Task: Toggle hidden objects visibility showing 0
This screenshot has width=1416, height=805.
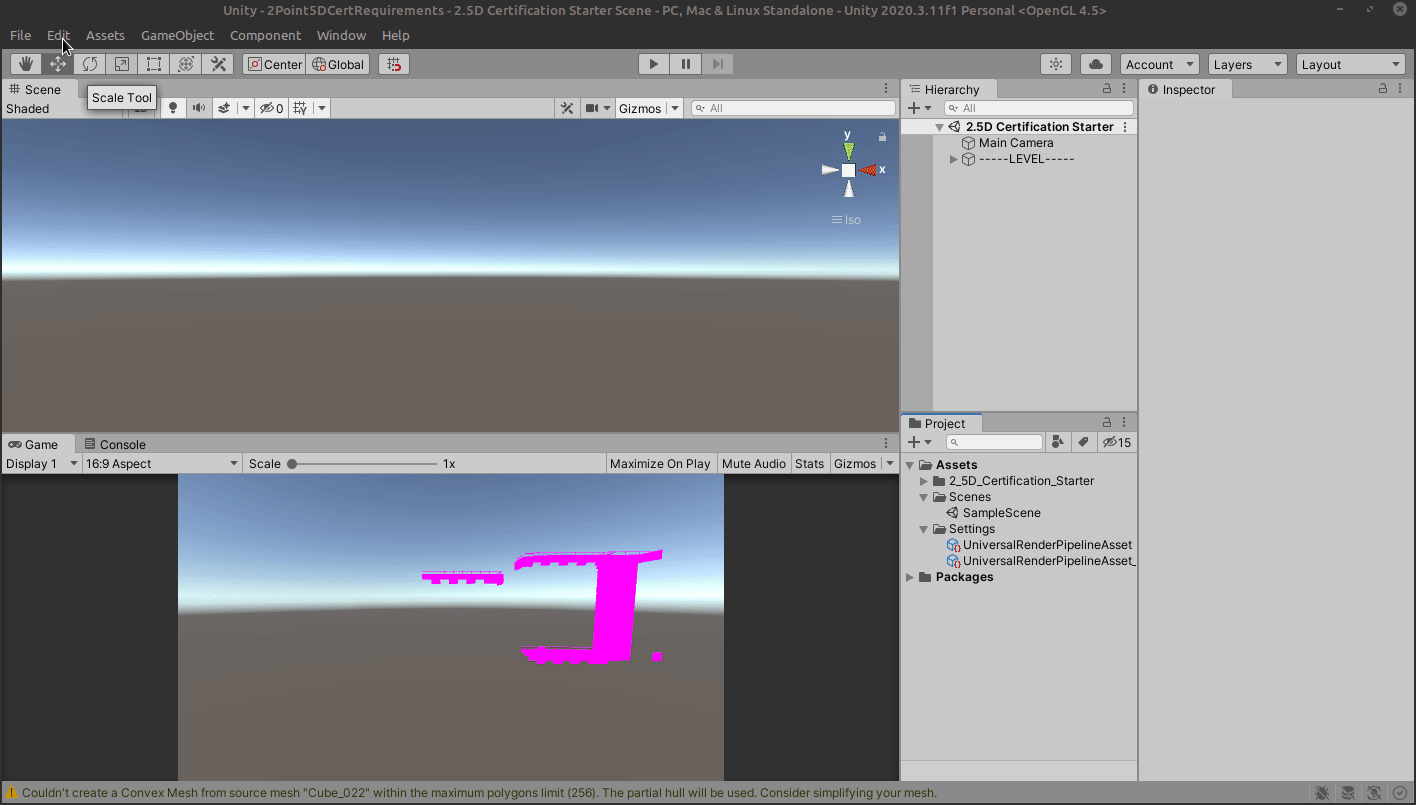Action: 271,108
